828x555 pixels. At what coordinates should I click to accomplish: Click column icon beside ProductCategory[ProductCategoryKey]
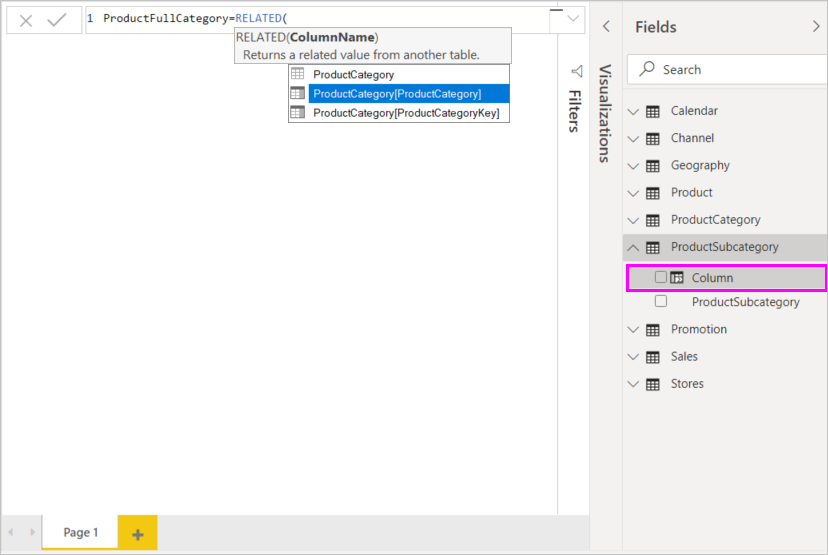(x=298, y=112)
